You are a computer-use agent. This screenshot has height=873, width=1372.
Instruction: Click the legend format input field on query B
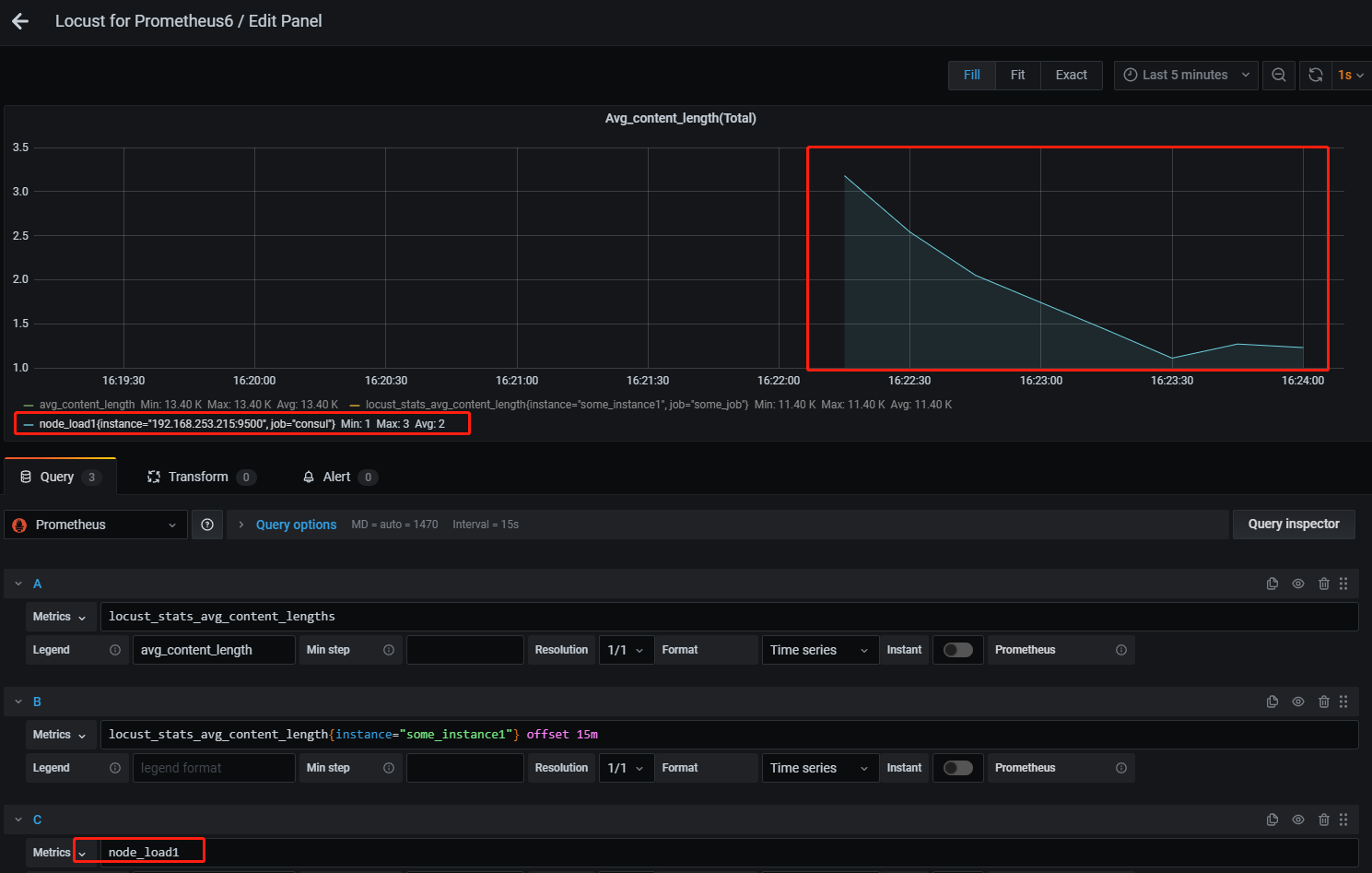point(214,767)
